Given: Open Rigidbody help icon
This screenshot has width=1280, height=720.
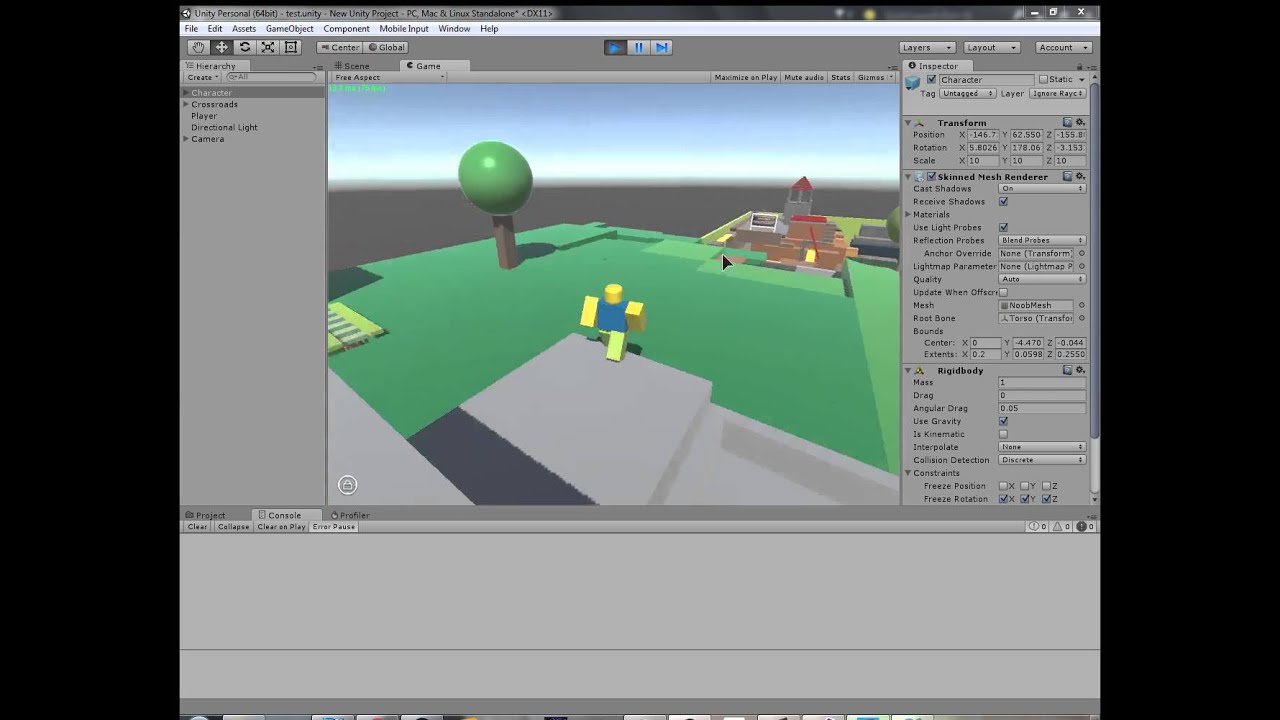Looking at the screenshot, I should point(1068,370).
